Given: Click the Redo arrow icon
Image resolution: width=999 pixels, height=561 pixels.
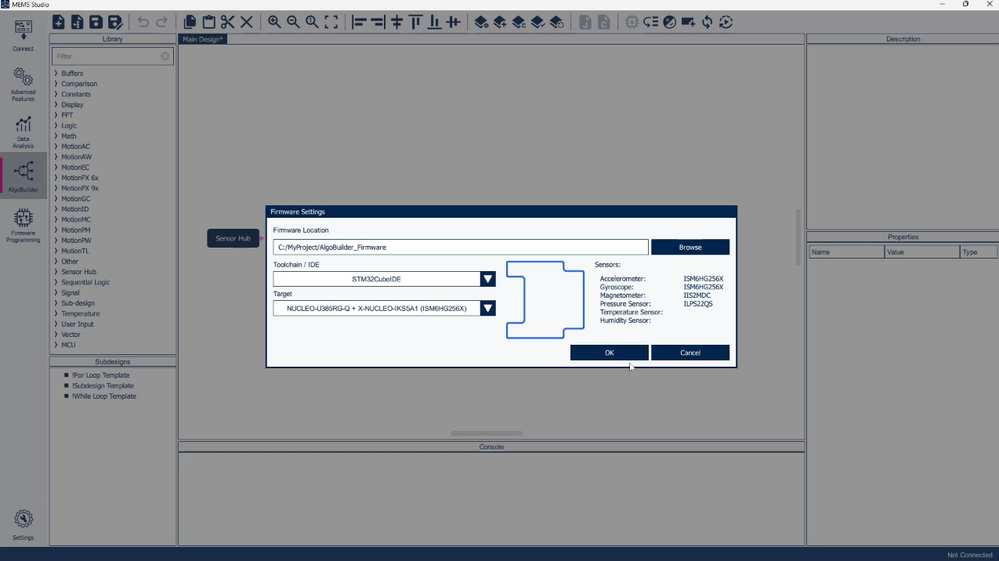Looking at the screenshot, I should coord(162,22).
